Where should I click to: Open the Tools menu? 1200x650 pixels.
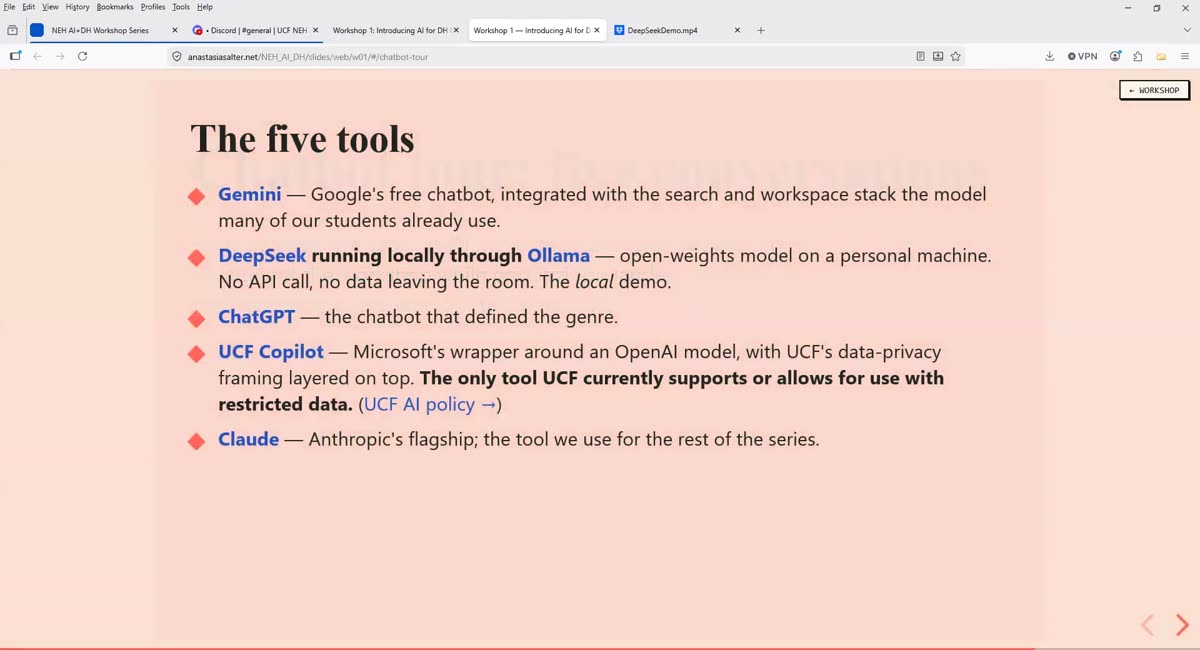click(x=181, y=7)
